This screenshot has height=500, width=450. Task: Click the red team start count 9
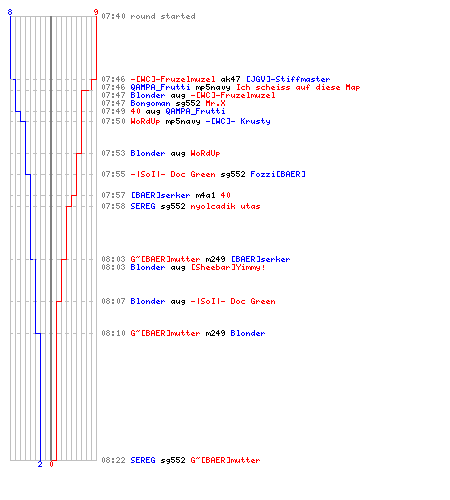[x=96, y=12]
